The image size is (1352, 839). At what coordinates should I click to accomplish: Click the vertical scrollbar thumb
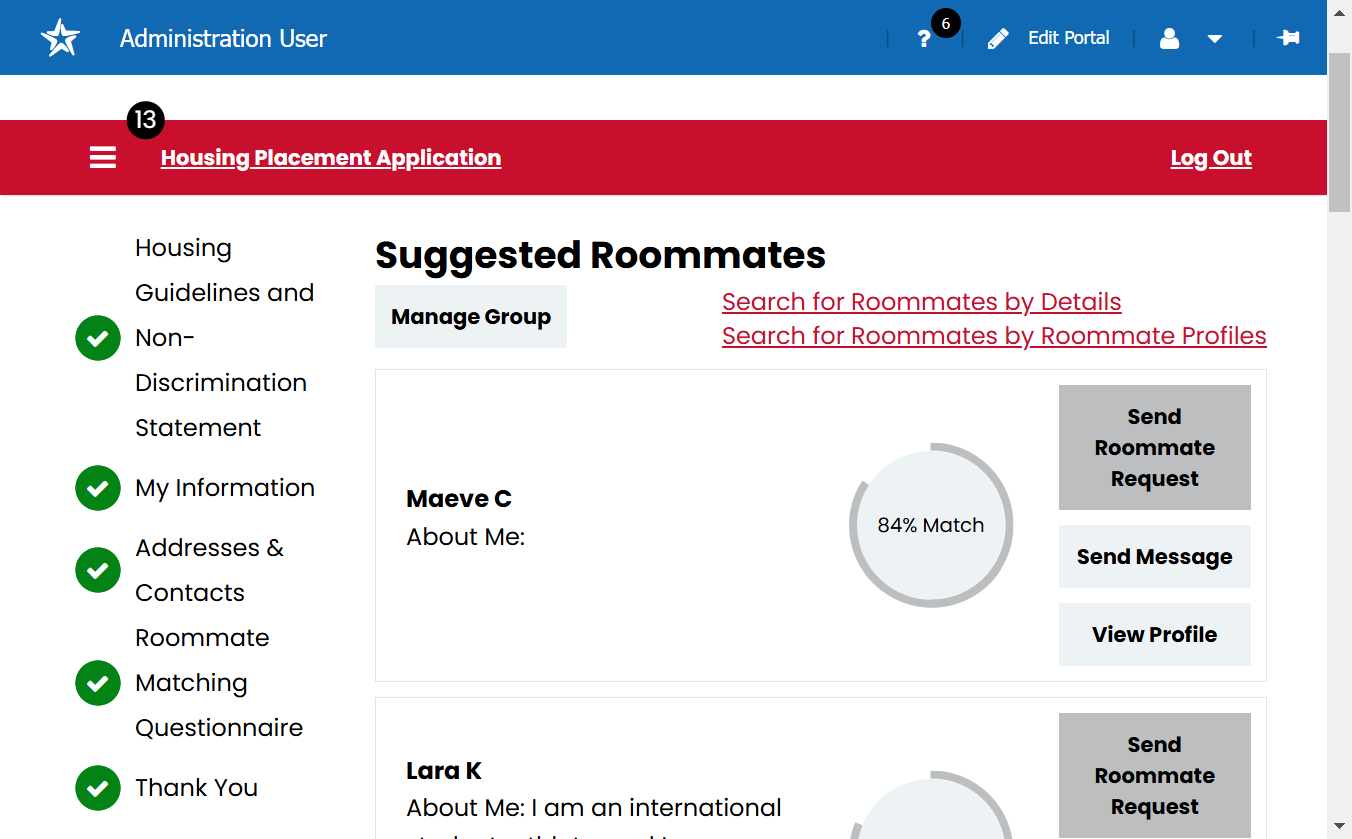click(x=1340, y=132)
